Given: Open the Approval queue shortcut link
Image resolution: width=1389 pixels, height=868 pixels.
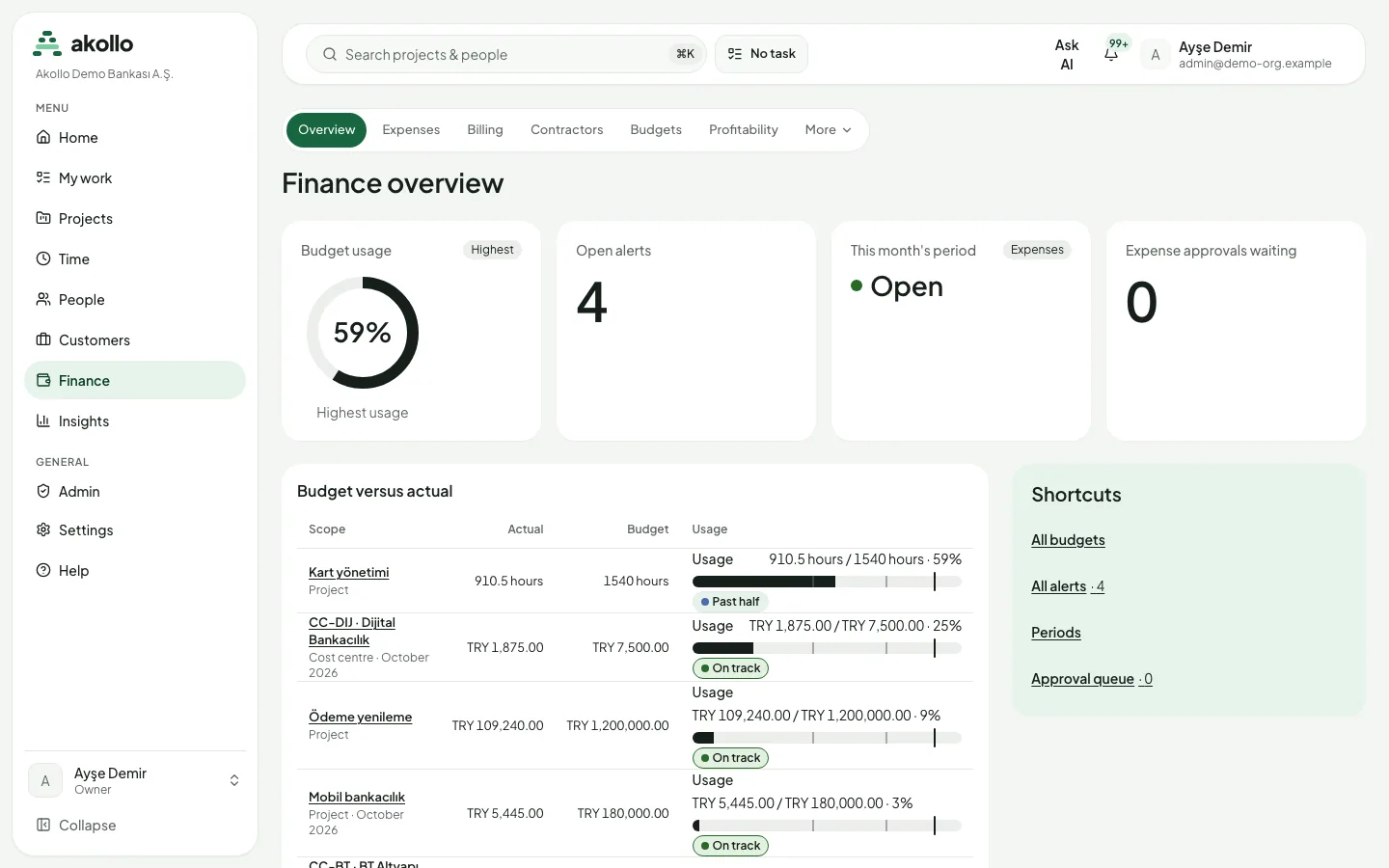Looking at the screenshot, I should (1092, 679).
